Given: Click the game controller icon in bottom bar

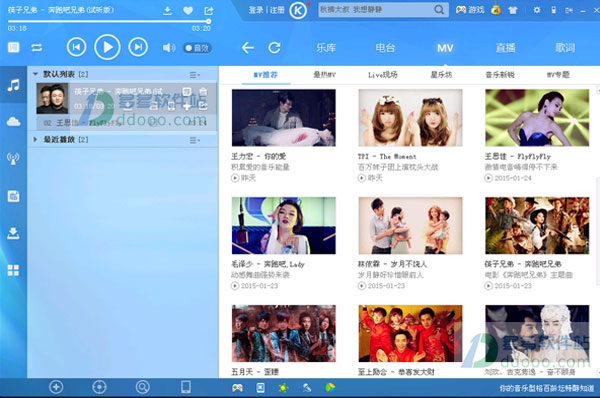Looking at the screenshot, I should pos(237,388).
